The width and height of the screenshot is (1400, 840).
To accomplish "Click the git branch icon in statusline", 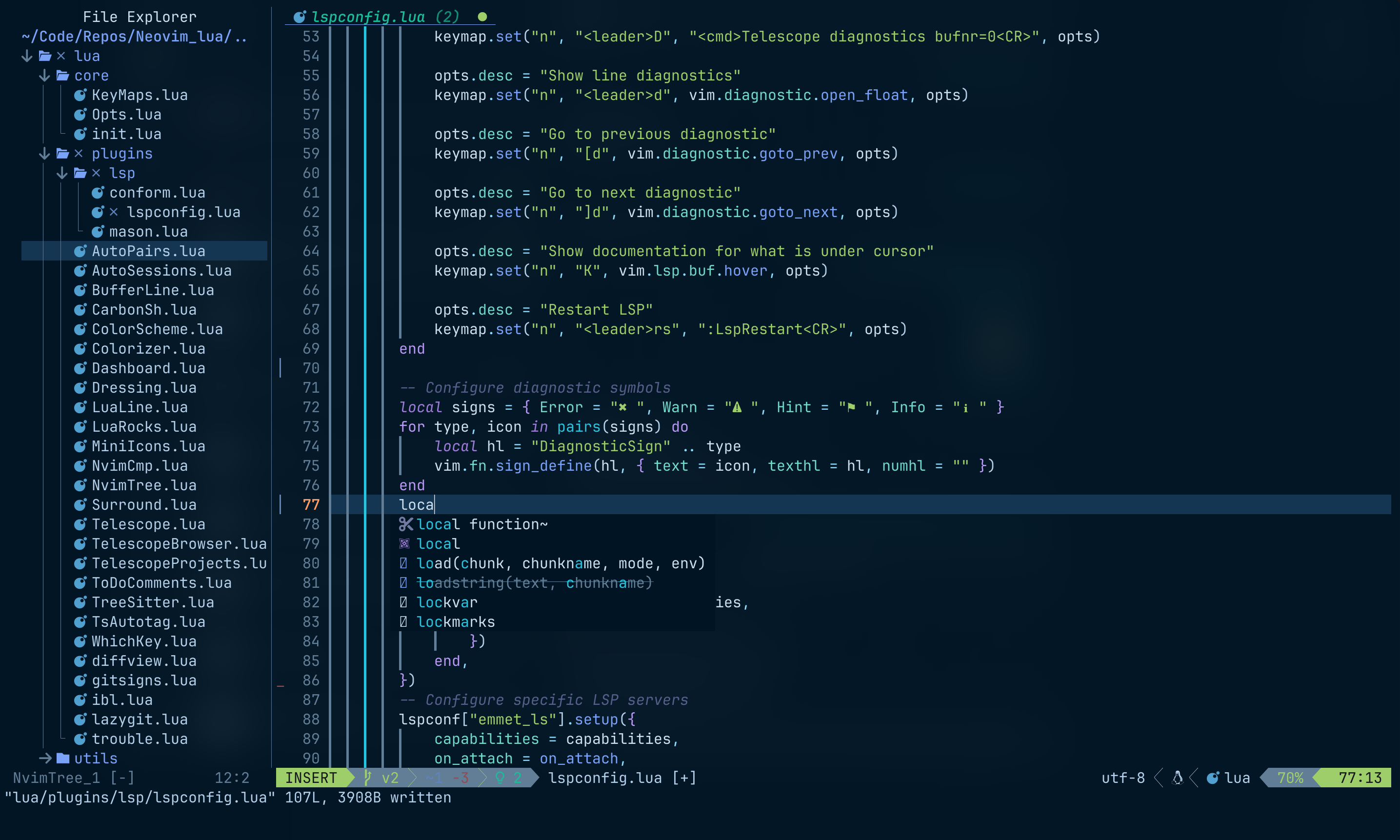I will (x=367, y=778).
